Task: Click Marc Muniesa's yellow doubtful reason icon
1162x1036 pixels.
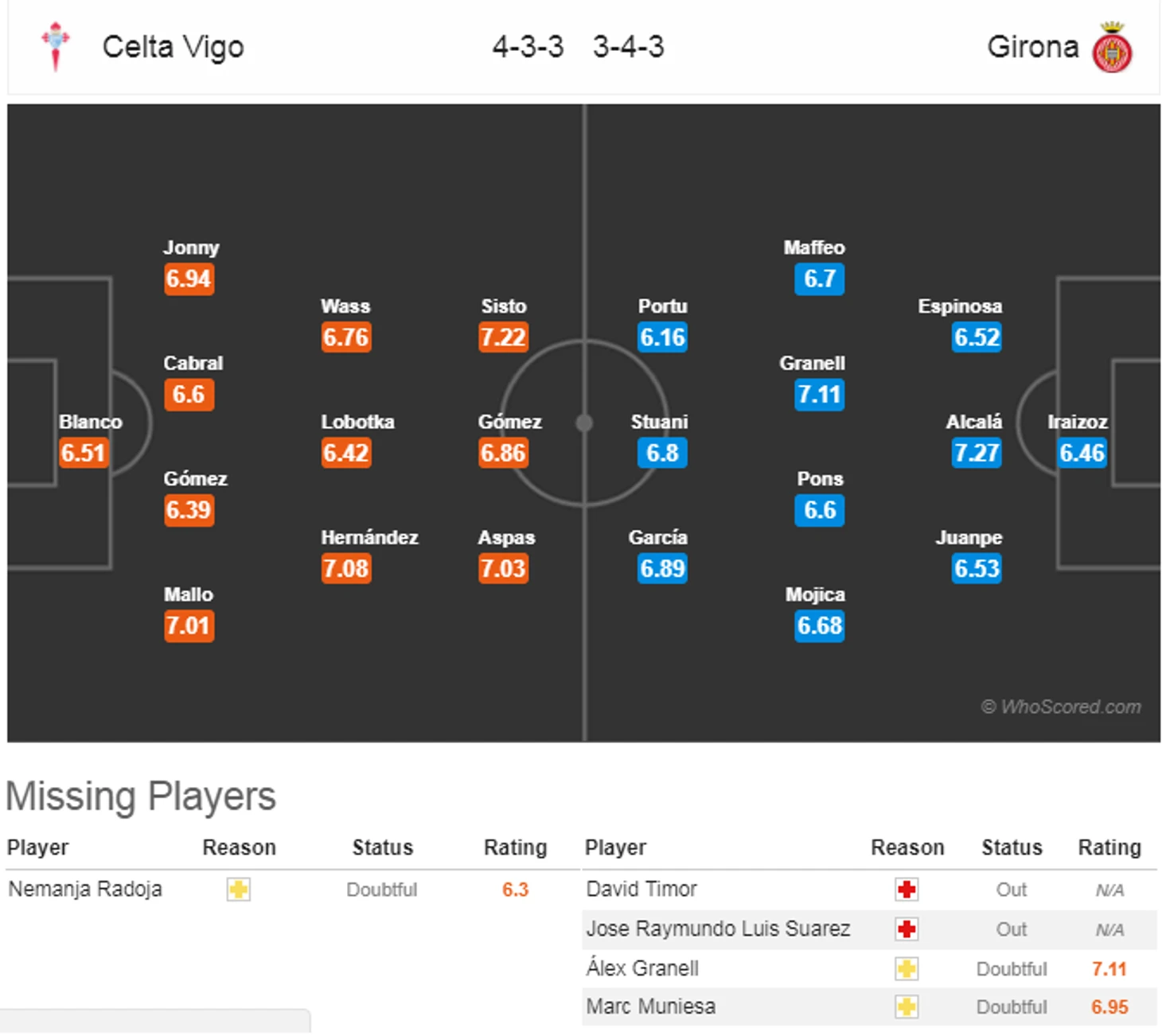Action: 907,1007
